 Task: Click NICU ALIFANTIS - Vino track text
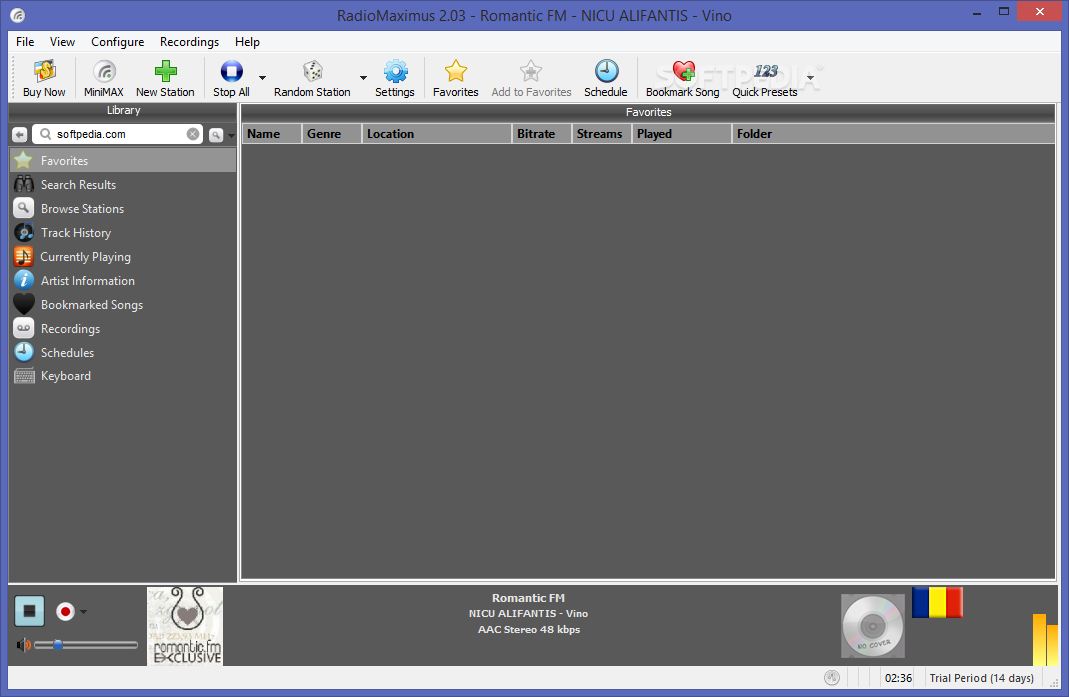(x=528, y=613)
